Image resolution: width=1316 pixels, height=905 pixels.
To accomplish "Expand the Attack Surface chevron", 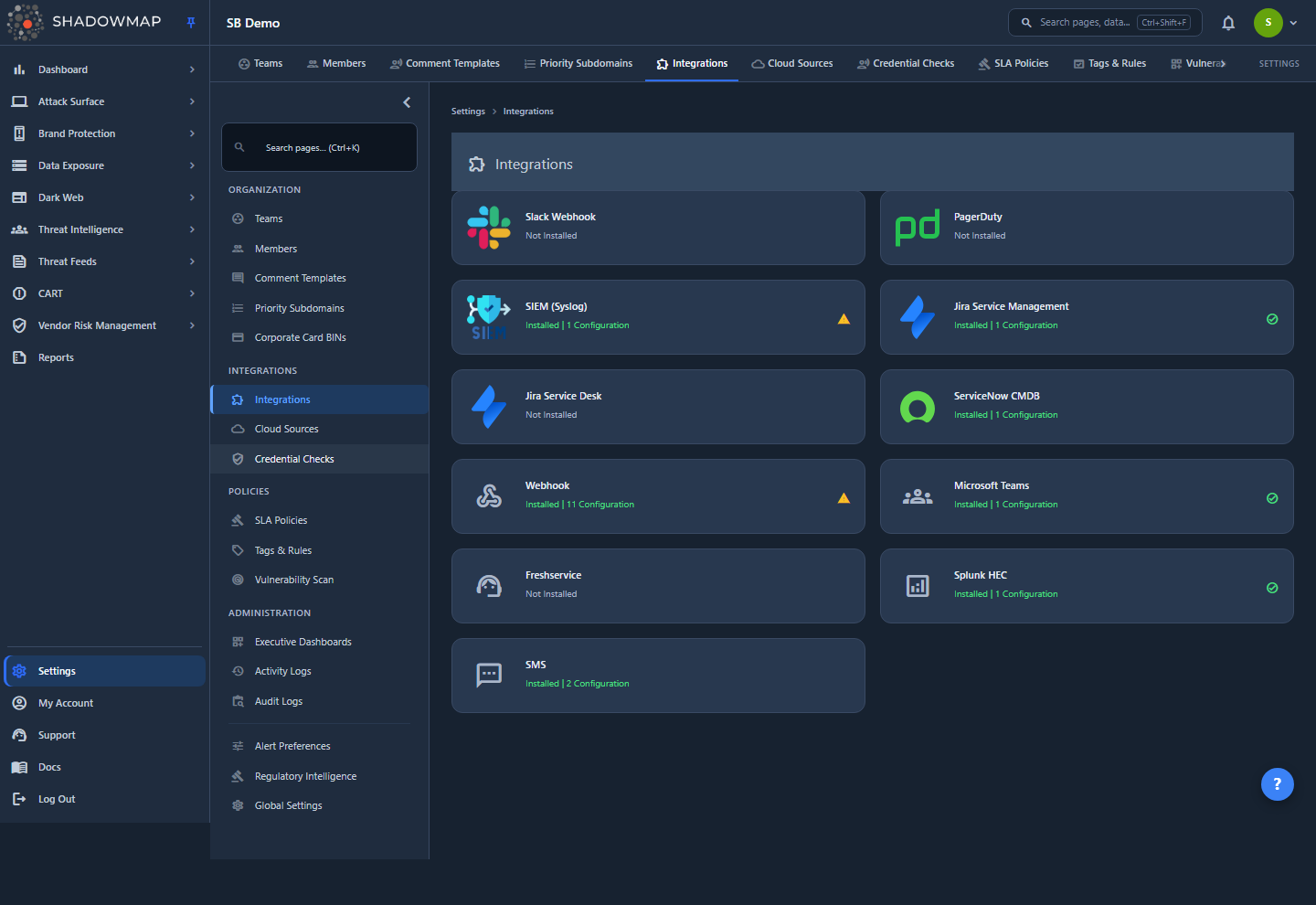I will point(192,101).
